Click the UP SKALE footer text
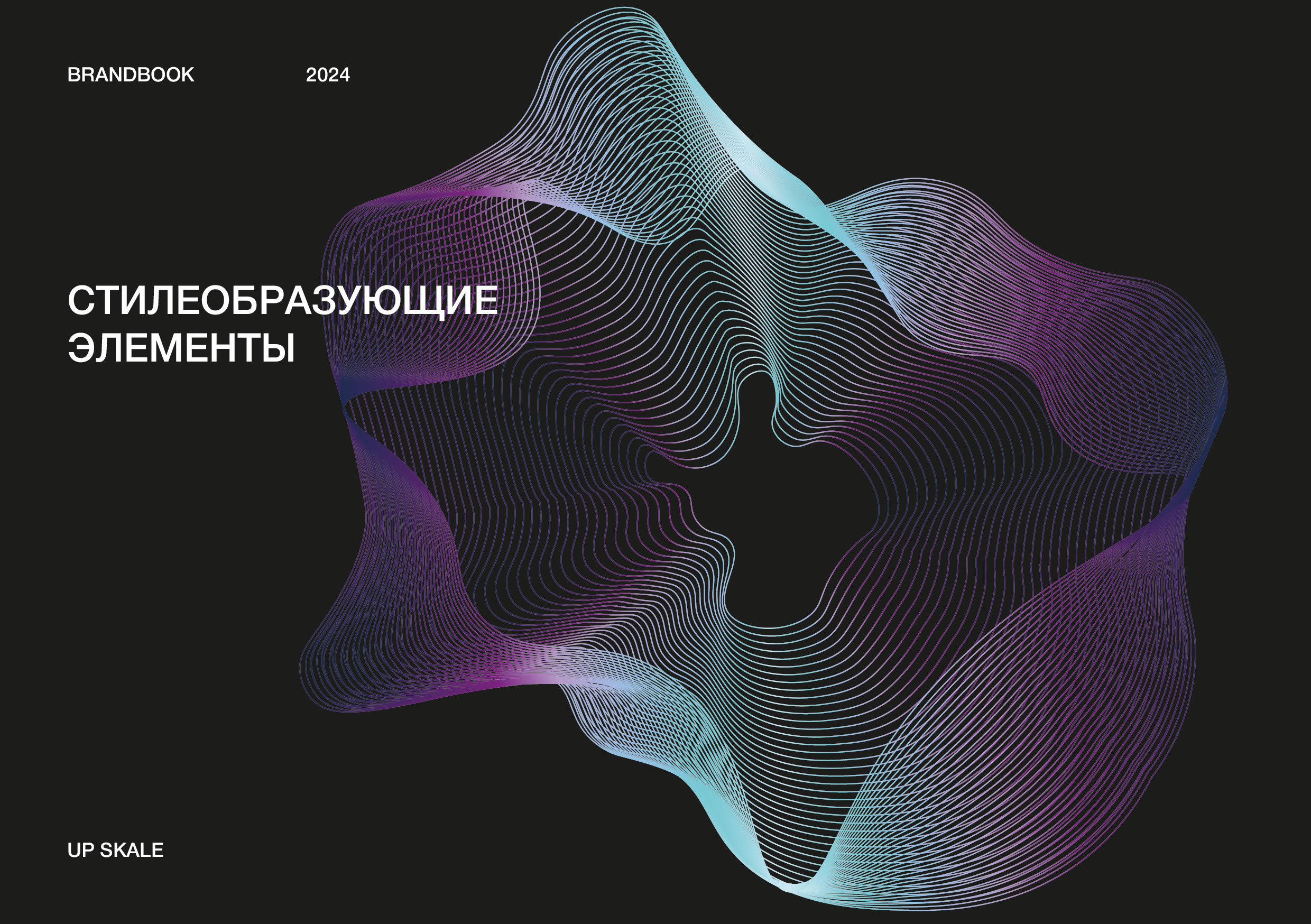 point(115,850)
